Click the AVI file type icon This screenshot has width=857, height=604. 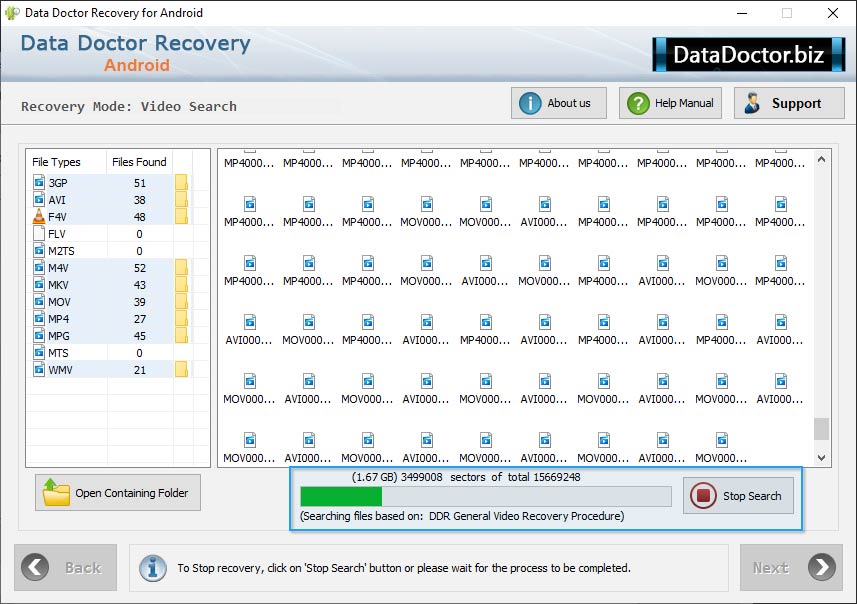click(x=39, y=199)
